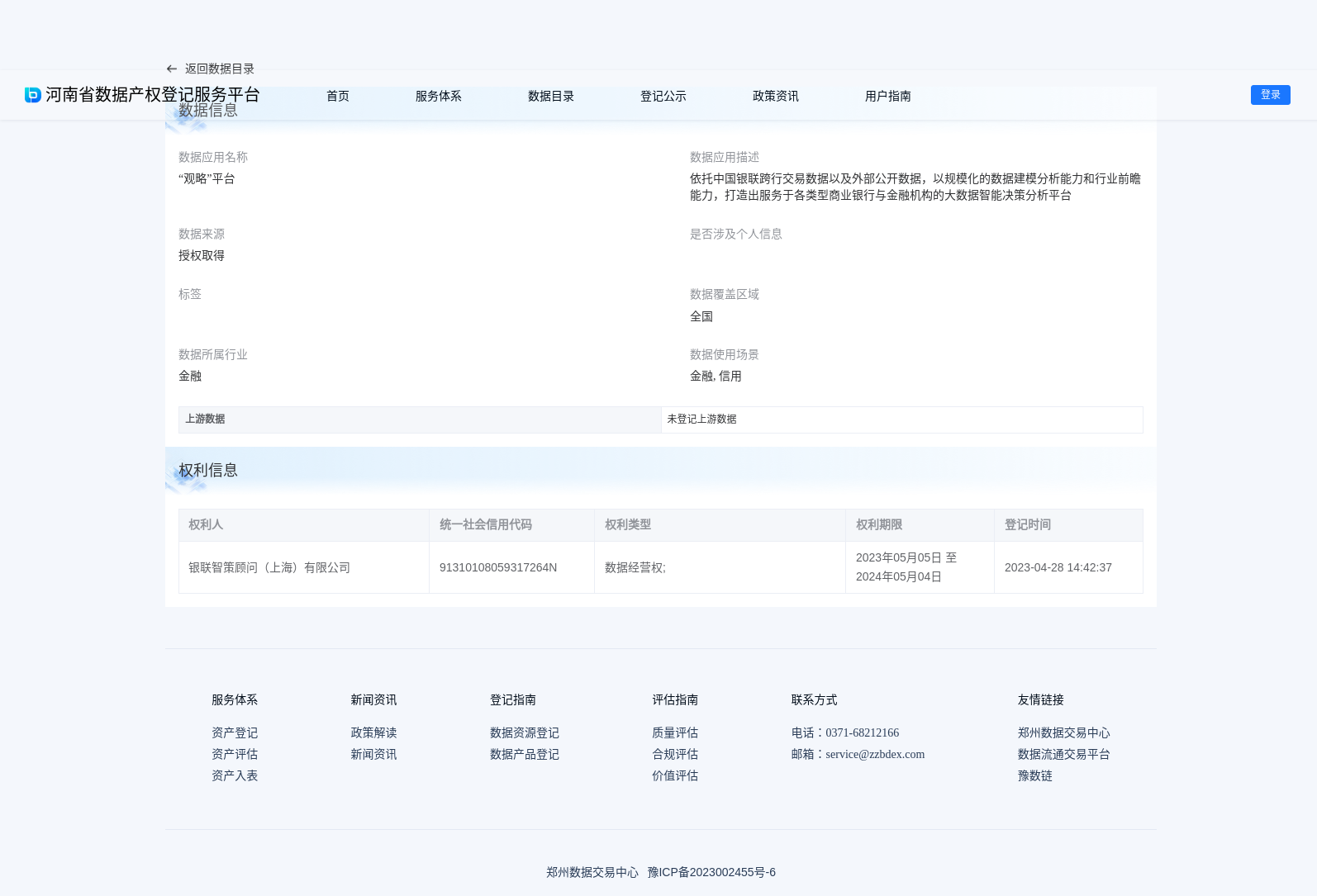This screenshot has height=896, width=1317.
Task: Click the footer 服务体系 column heading
Action: click(x=235, y=699)
